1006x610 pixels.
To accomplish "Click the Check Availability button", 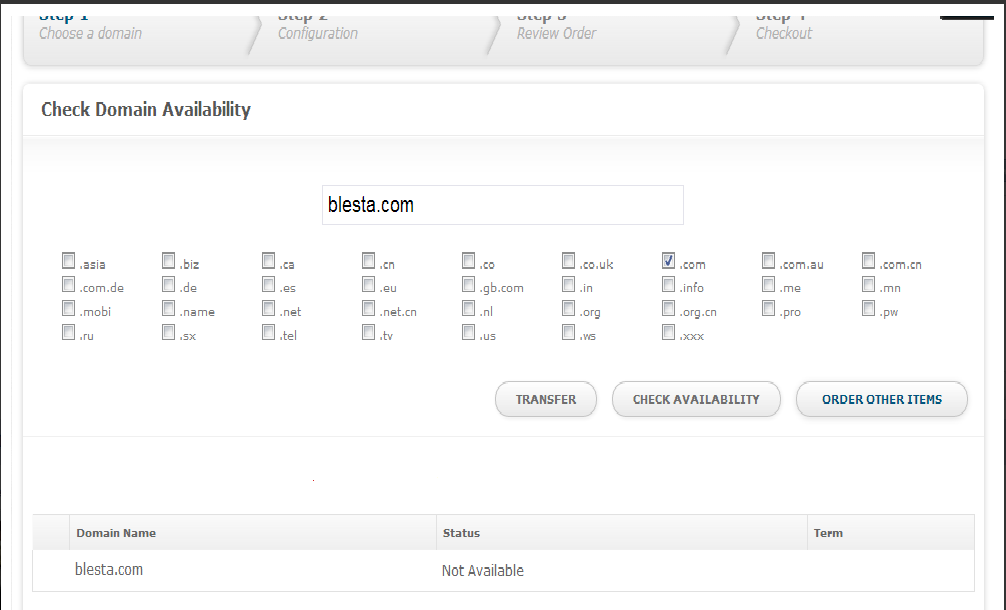I will pyautogui.click(x=696, y=399).
